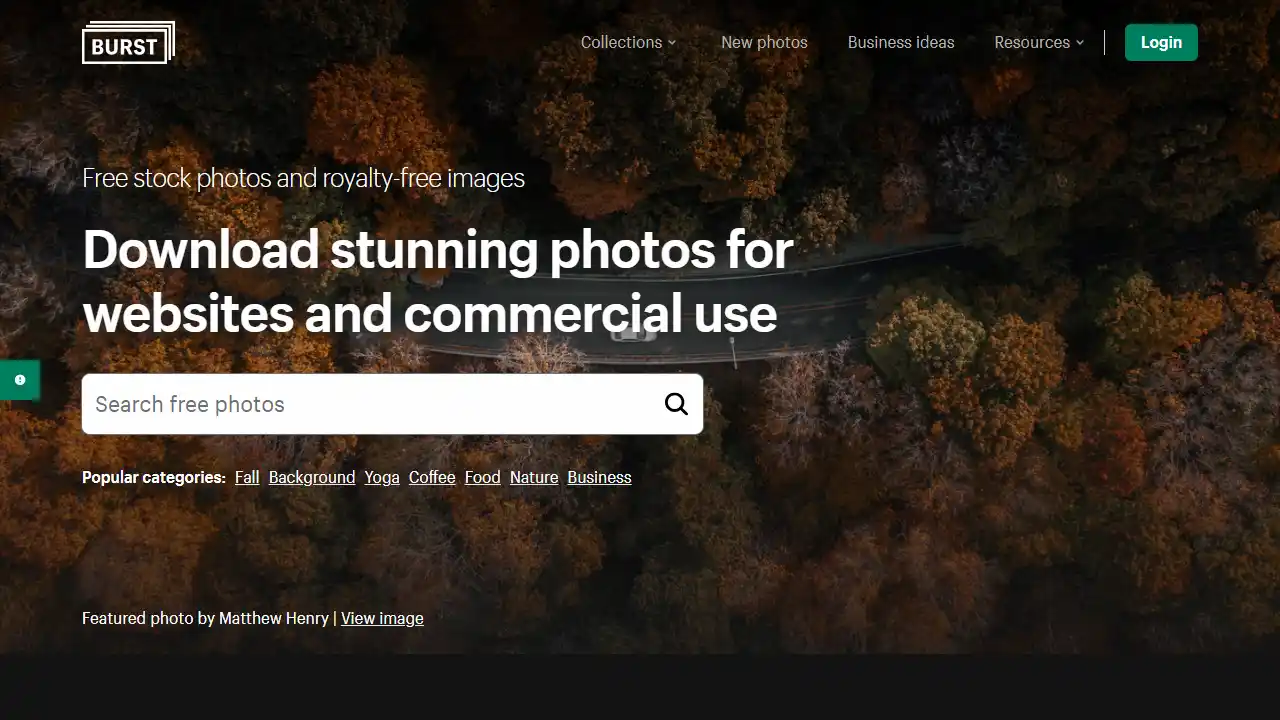This screenshot has height=720, width=1280.
Task: Open the New photos page
Action: point(764,42)
